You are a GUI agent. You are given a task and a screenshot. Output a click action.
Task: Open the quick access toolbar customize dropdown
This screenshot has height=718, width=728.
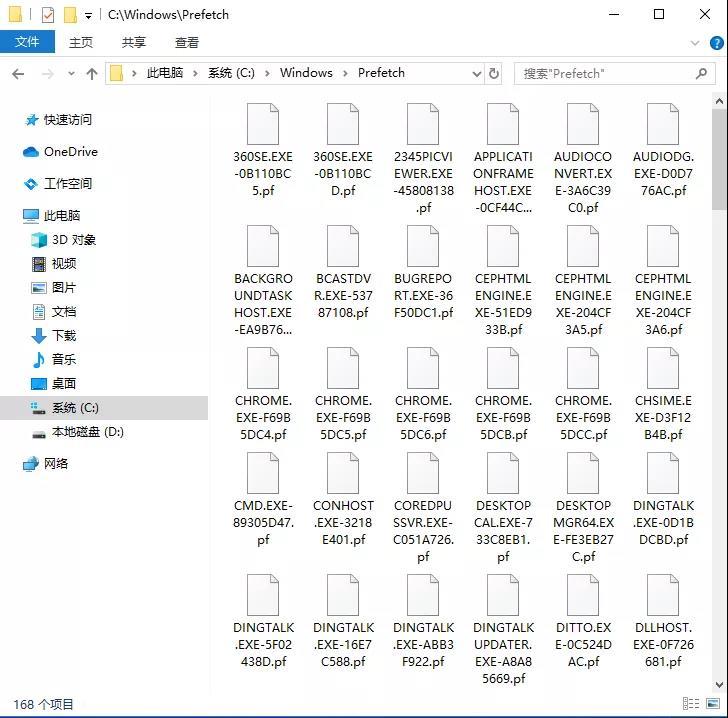tap(88, 16)
